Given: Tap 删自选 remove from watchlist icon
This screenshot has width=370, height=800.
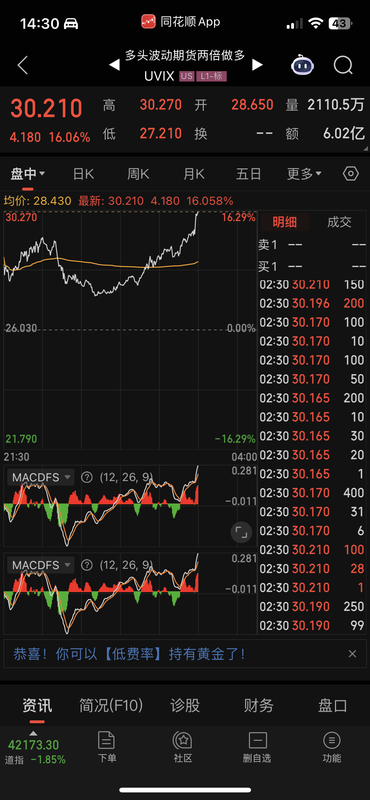Looking at the screenshot, I should [257, 747].
